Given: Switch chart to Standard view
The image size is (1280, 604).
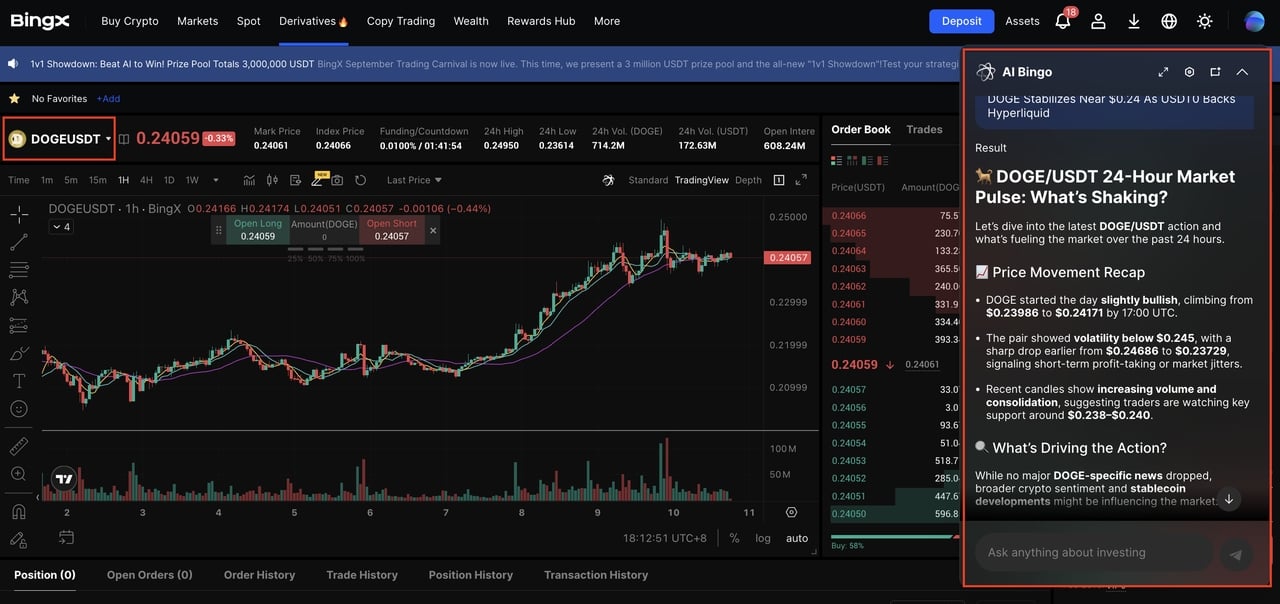Looking at the screenshot, I should 648,180.
